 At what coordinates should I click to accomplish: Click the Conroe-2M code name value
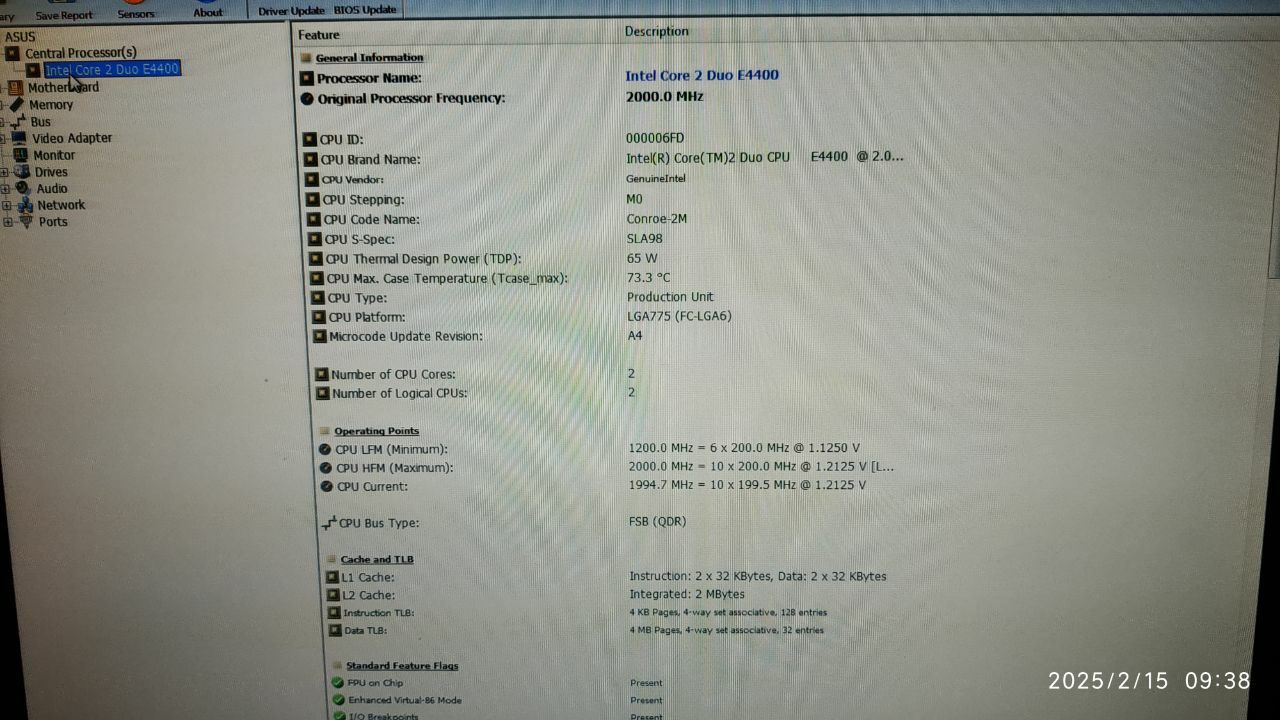point(657,218)
